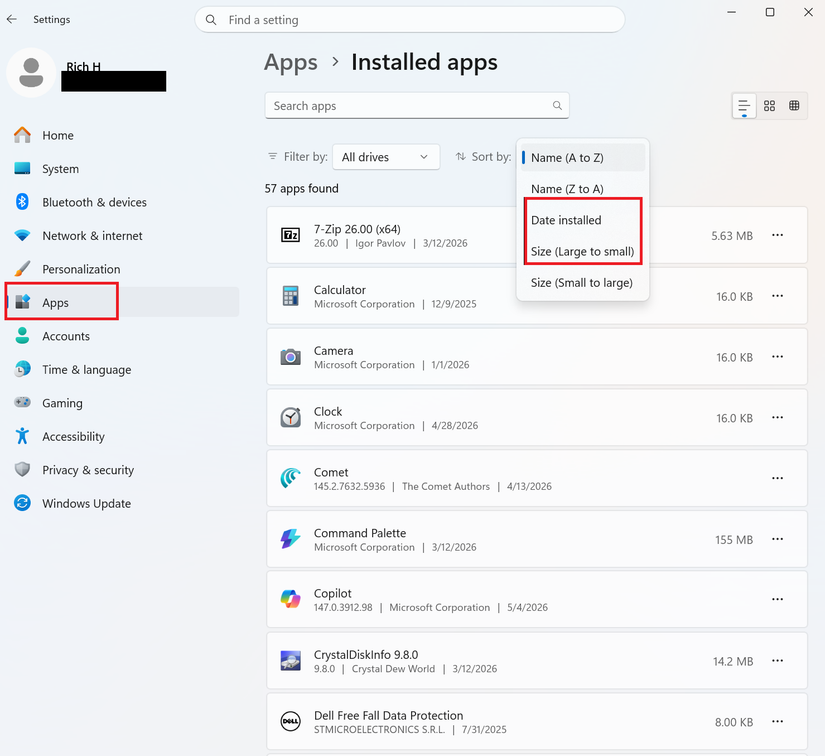Click the Camera app icon
Viewport: 825px width, 756px height.
coord(290,357)
